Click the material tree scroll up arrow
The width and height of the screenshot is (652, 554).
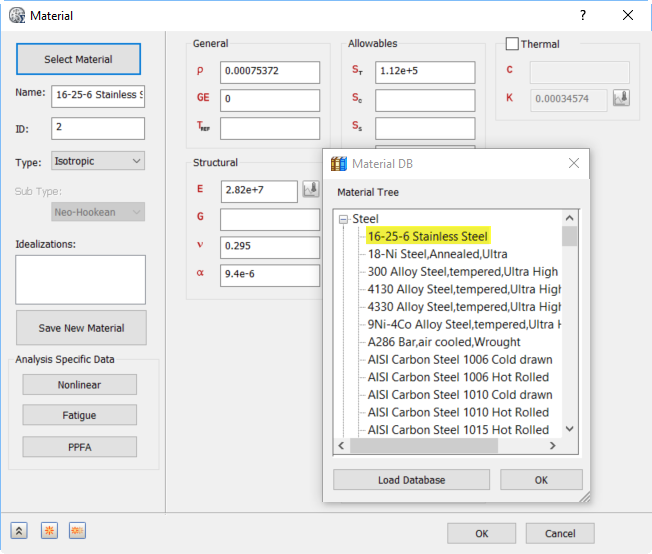click(570, 218)
